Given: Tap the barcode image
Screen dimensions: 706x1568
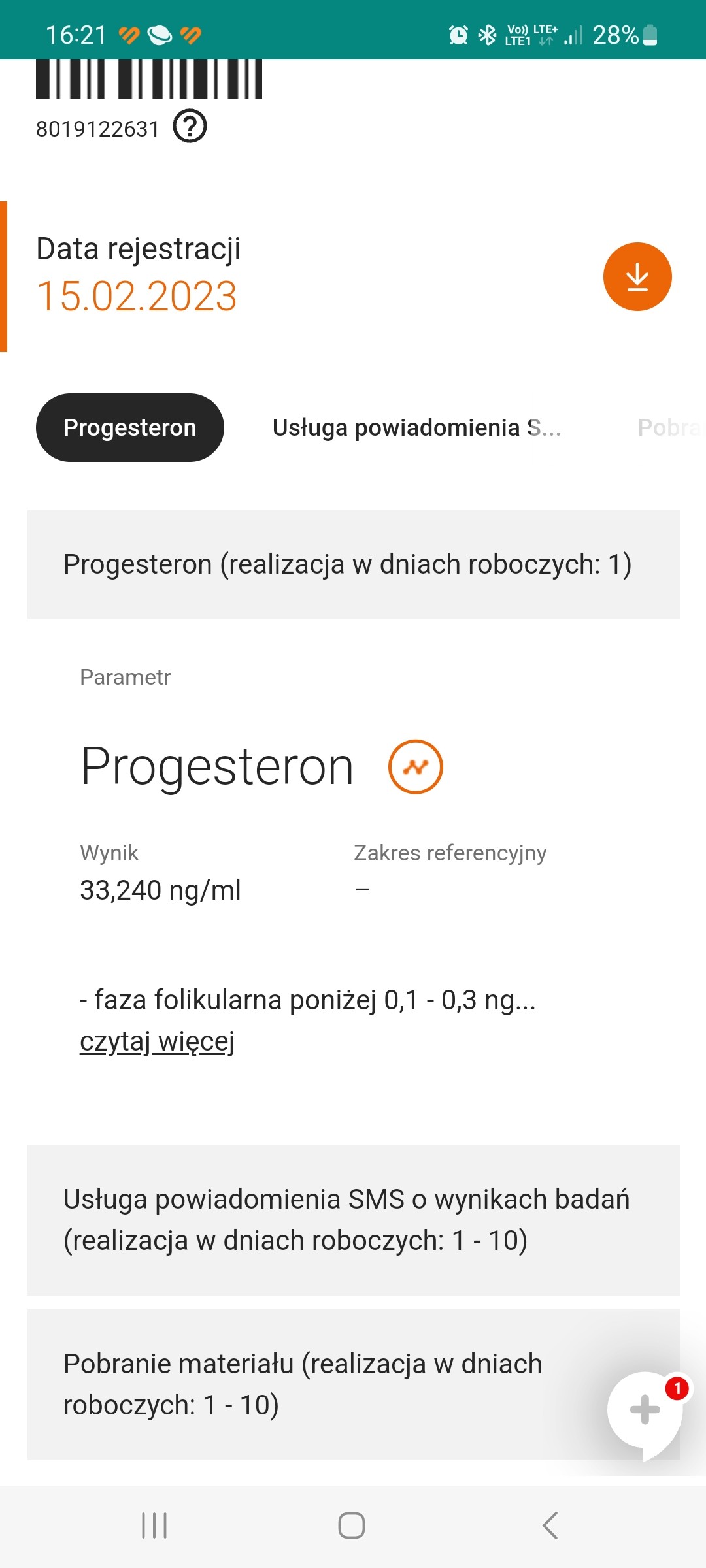Looking at the screenshot, I should [149, 79].
